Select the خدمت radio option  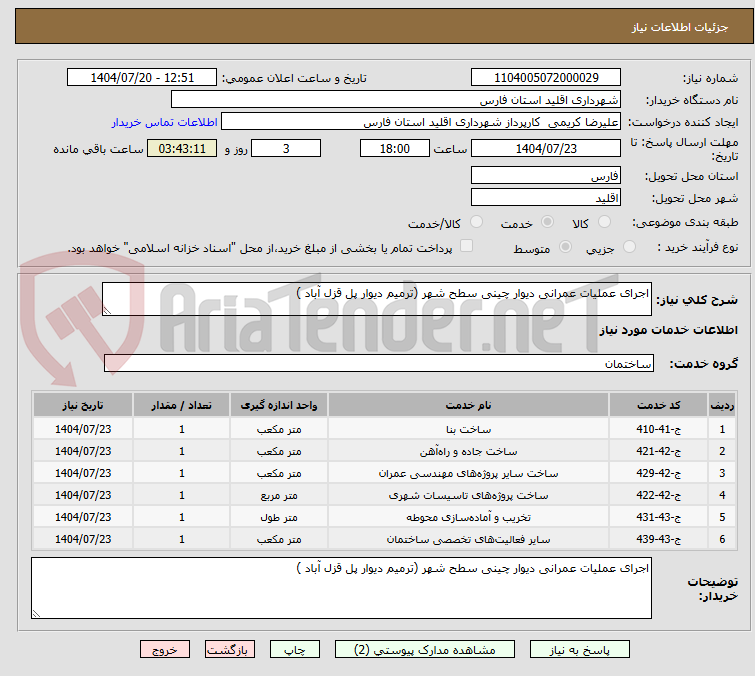coord(547,222)
